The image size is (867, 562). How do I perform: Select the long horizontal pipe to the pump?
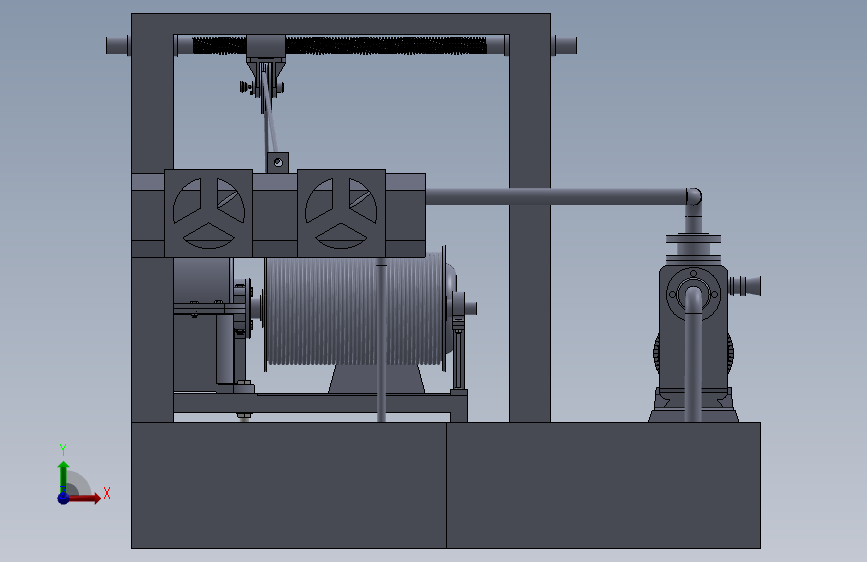tap(556, 196)
